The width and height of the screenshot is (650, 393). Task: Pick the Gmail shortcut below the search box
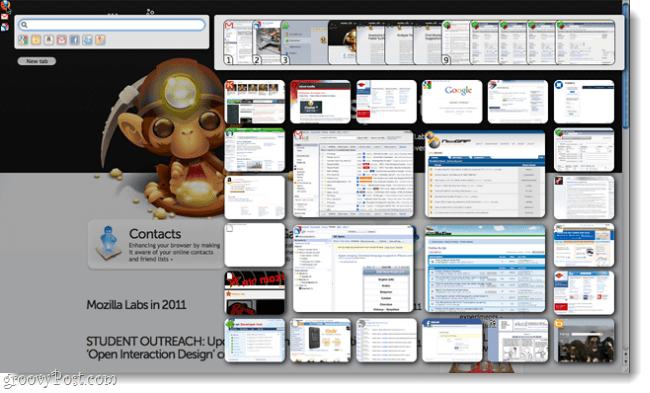(62, 40)
